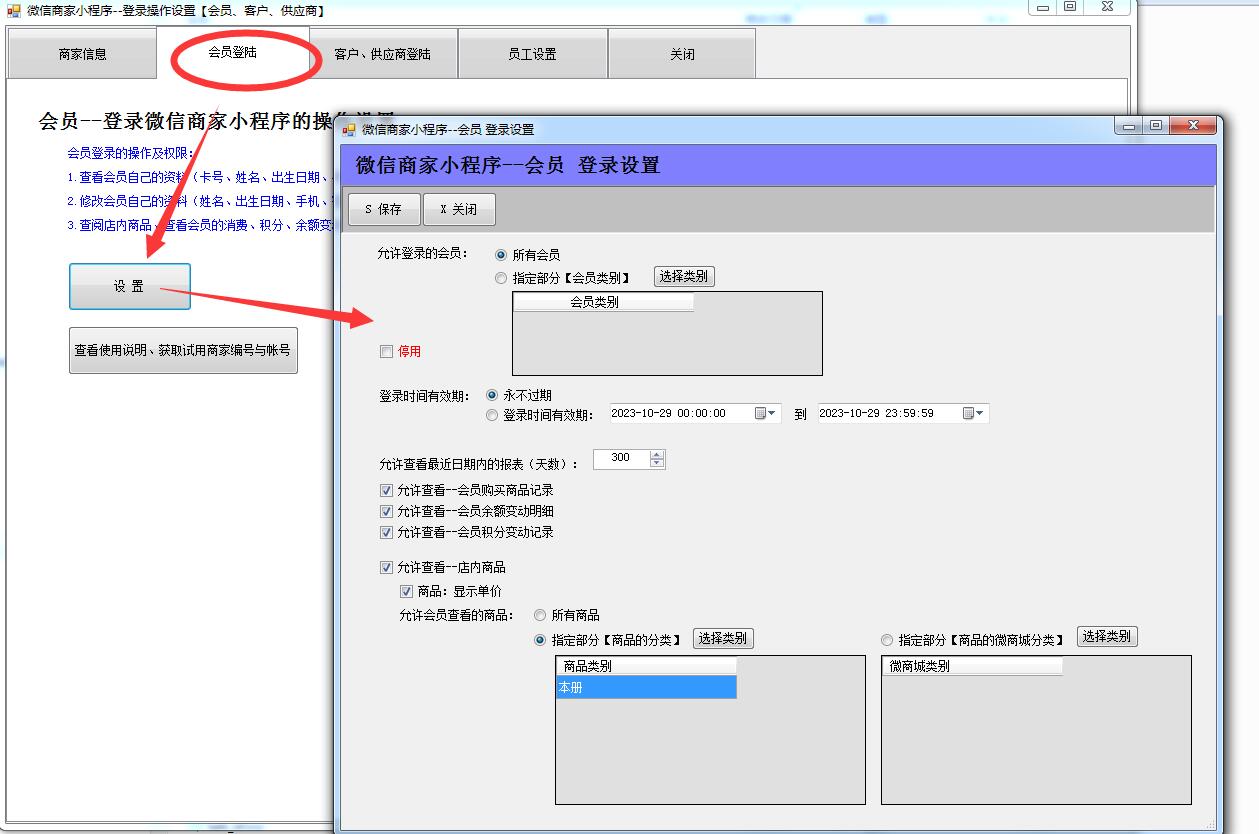Screen dimensions: 1259x834
Task: Toggle the 商品：显示单价 checkbox
Action: [406, 591]
